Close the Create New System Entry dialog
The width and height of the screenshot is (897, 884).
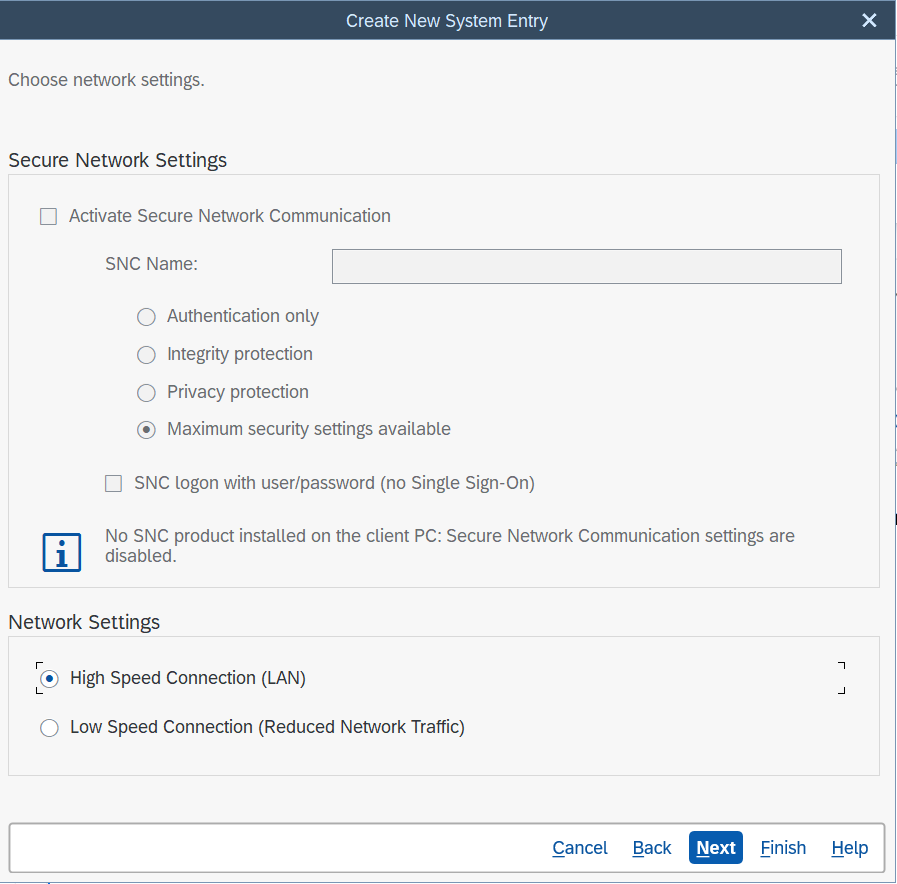[869, 20]
